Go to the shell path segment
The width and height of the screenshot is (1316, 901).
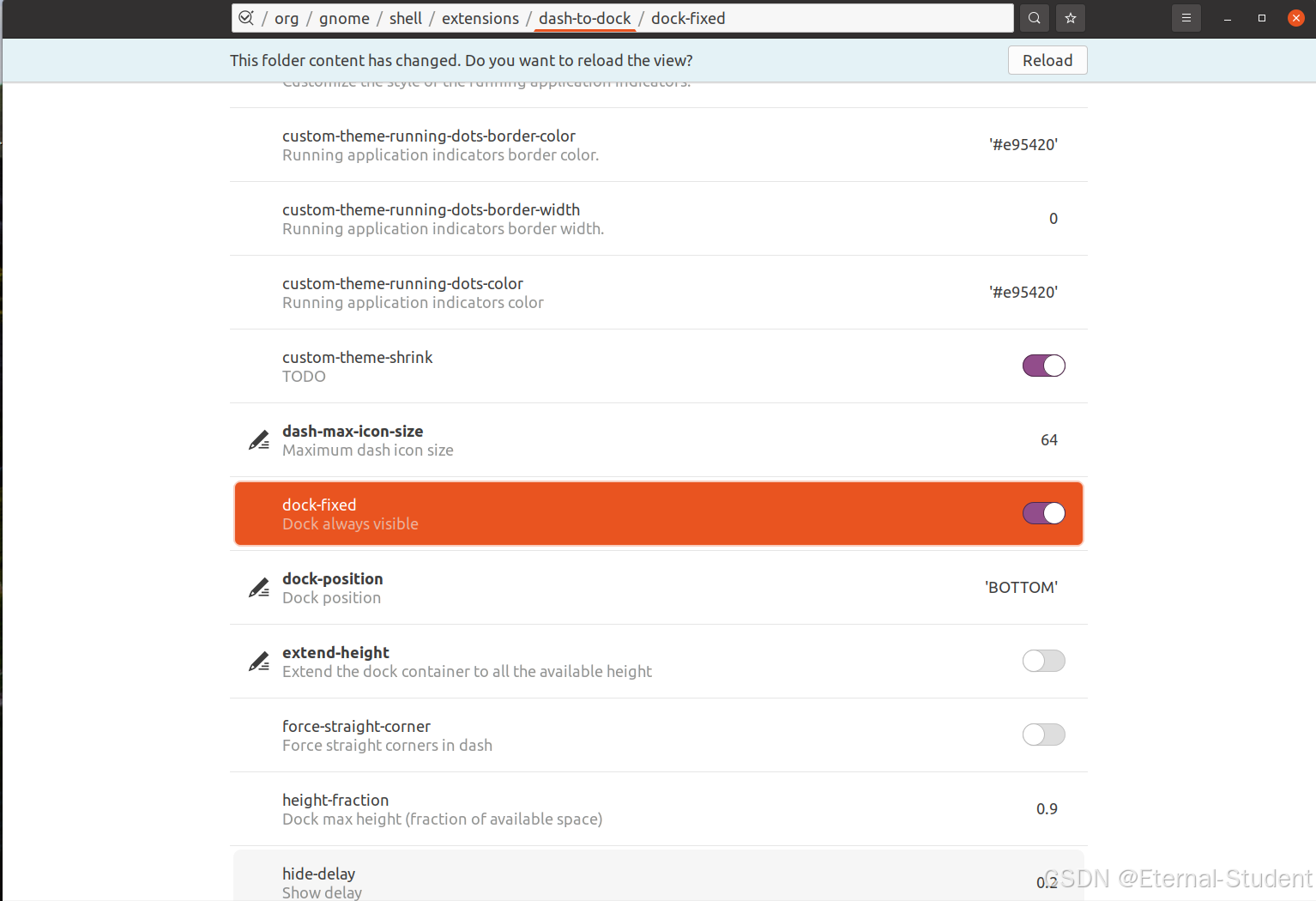406,18
